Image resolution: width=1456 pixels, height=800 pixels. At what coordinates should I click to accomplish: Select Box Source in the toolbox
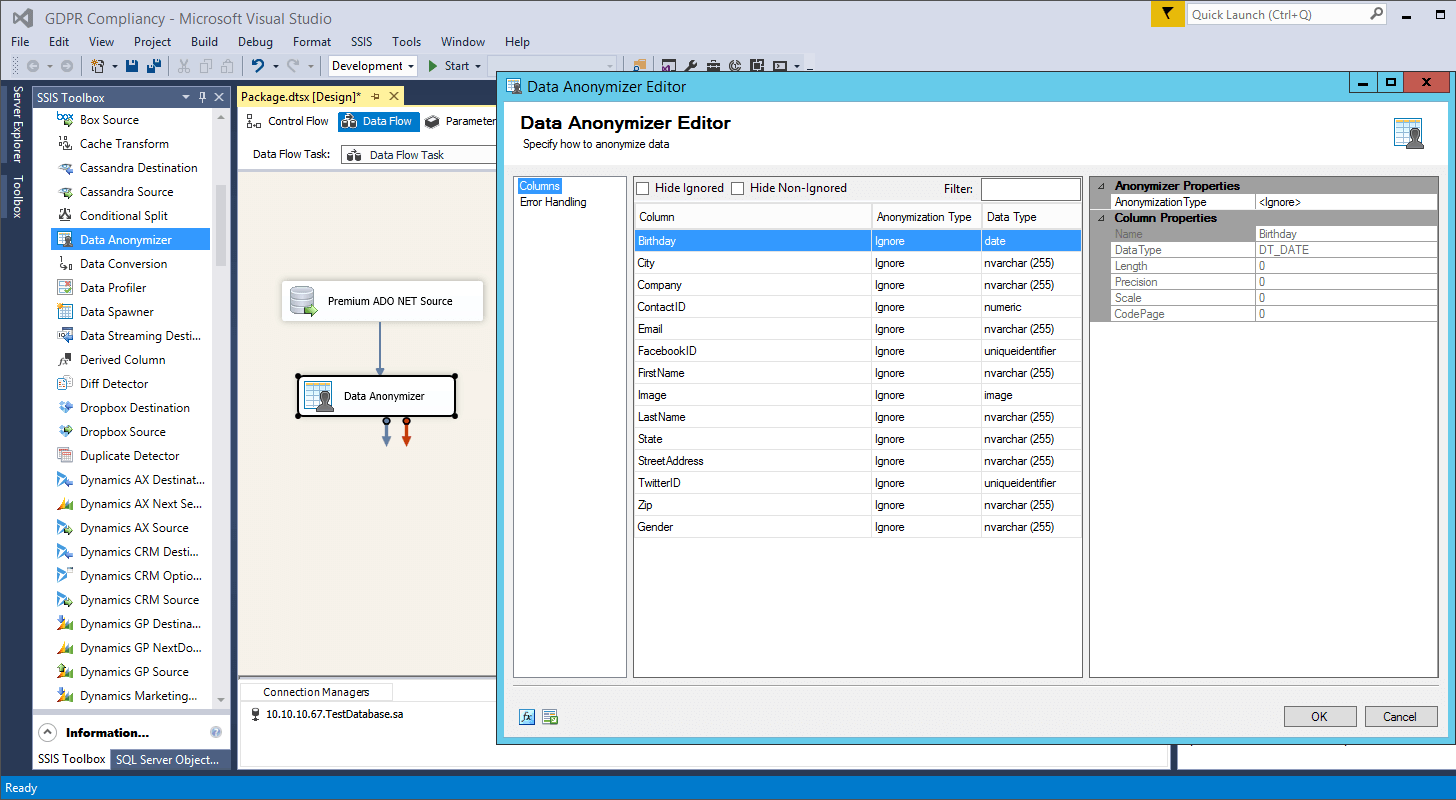tap(131, 120)
